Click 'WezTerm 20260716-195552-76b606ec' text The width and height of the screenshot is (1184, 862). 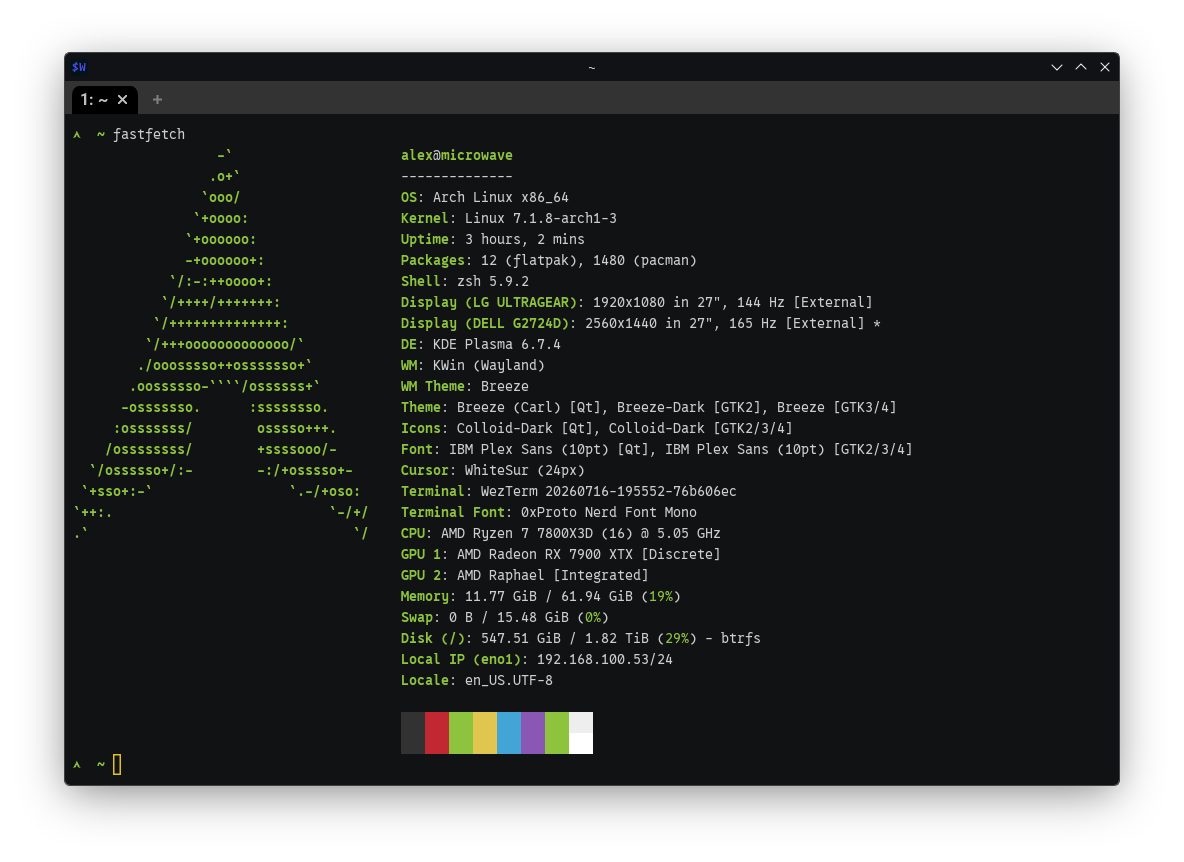[609, 491]
